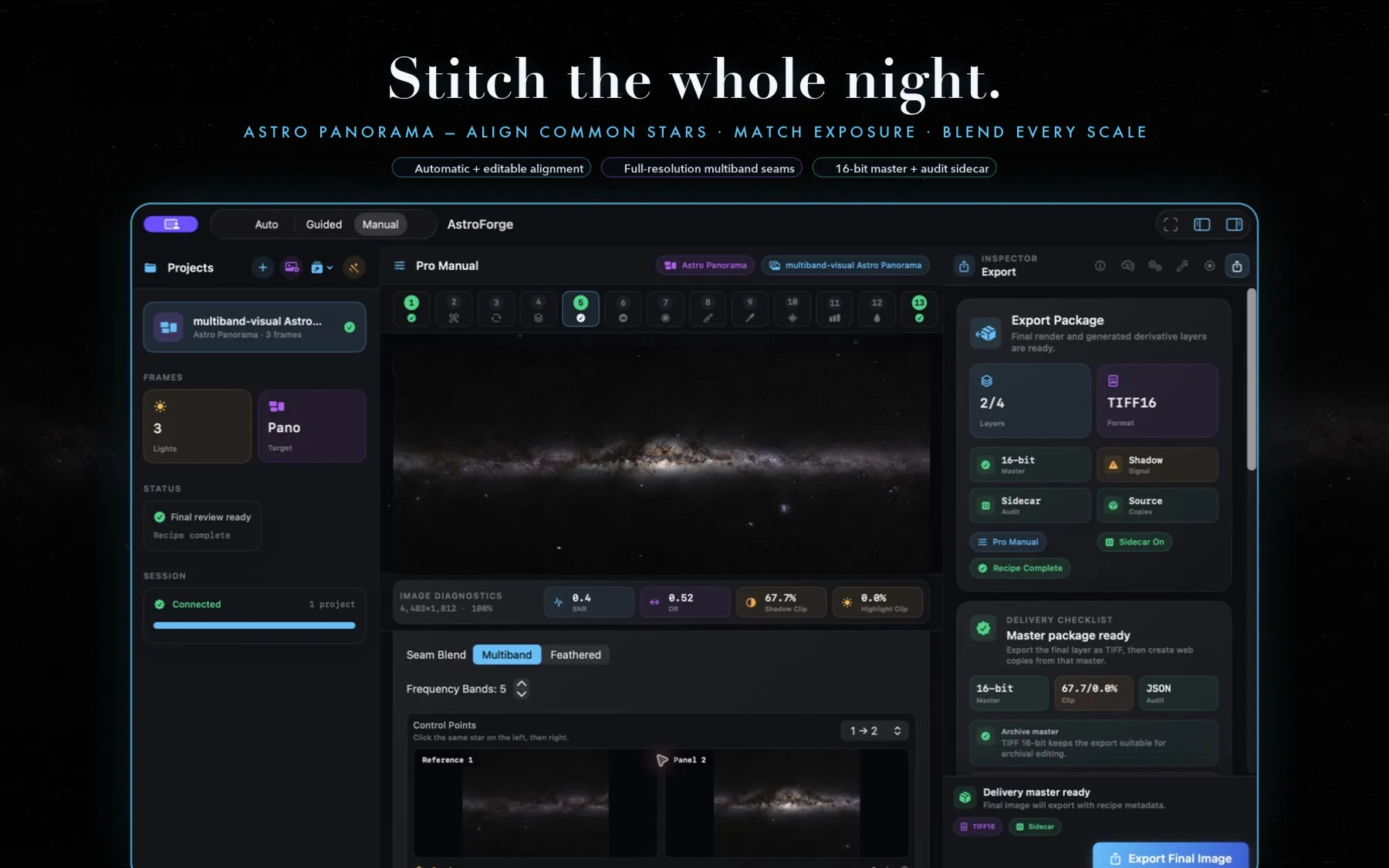
Task: Click the TIFF16 Format card
Action: coord(1157,401)
